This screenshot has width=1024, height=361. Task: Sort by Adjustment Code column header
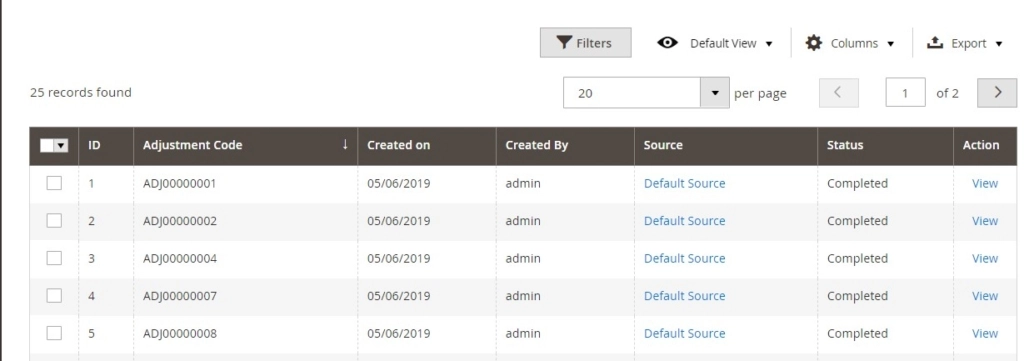[x=246, y=146]
